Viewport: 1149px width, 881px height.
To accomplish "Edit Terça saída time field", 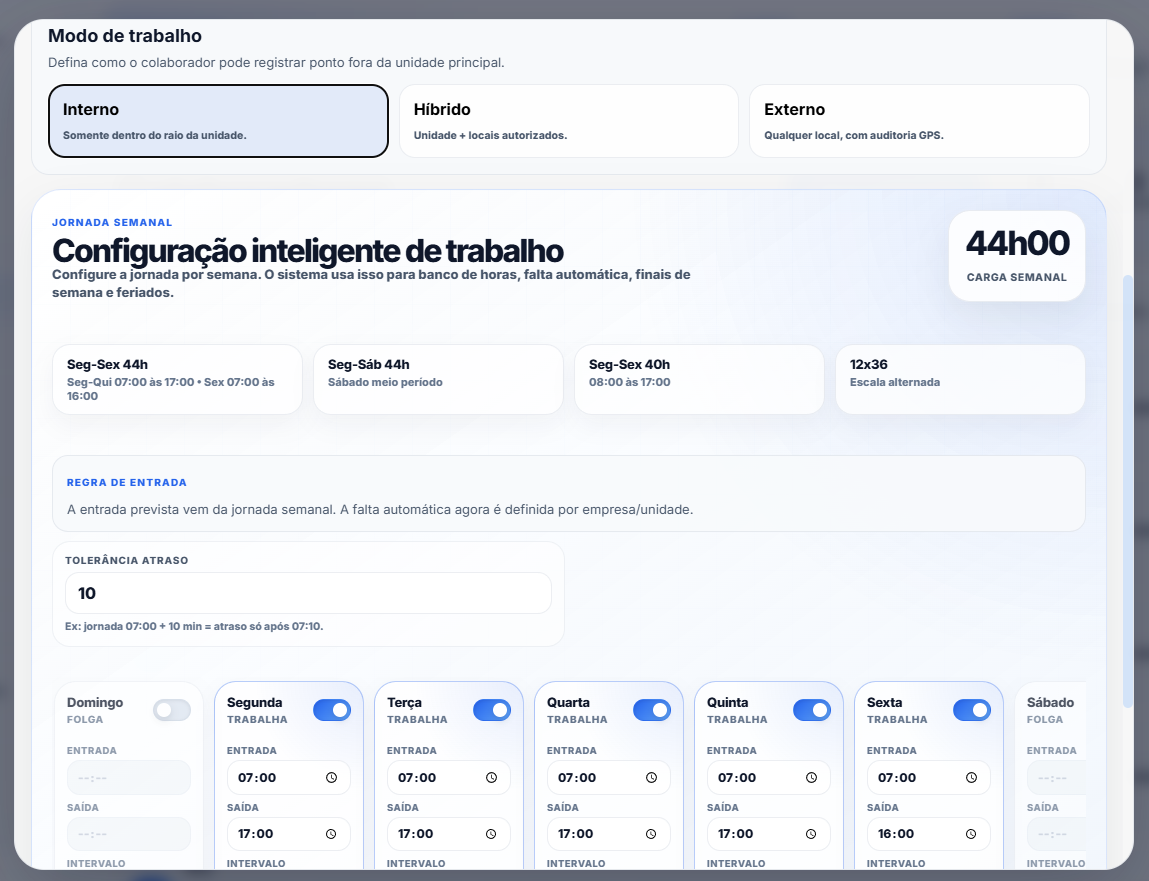I will (x=448, y=834).
